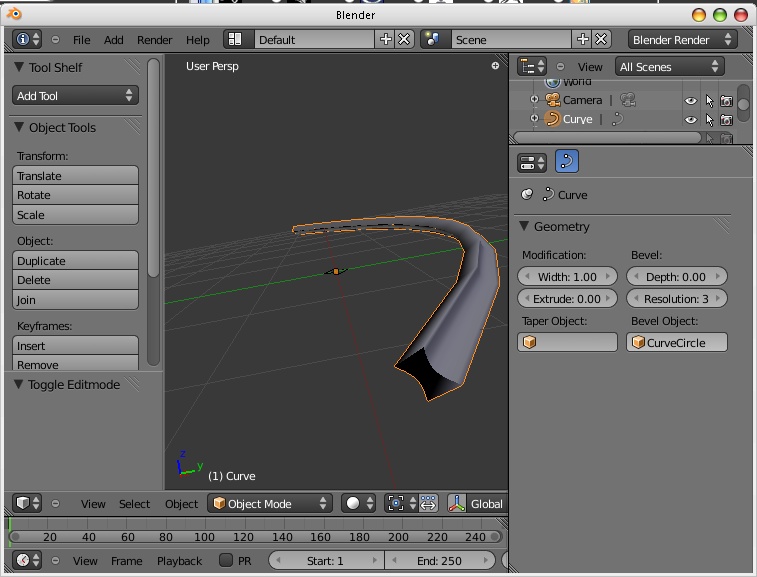
Task: Open the All Scenes display dropdown
Action: tap(669, 66)
